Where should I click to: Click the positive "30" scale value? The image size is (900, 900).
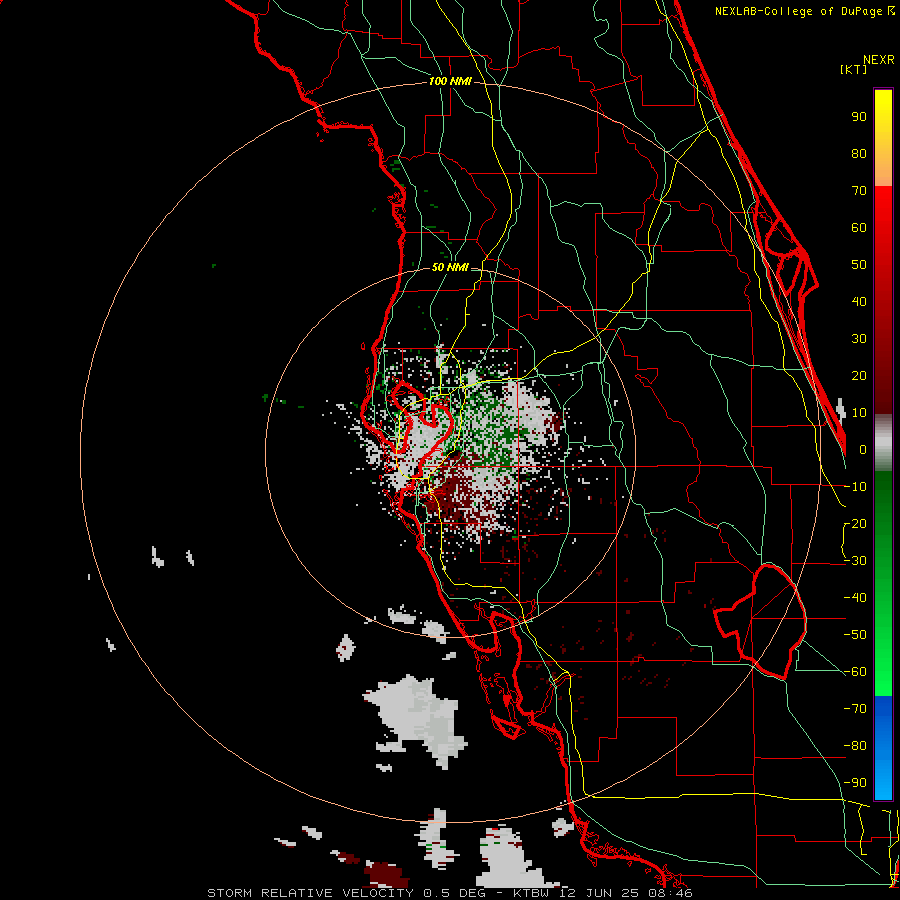[859, 339]
